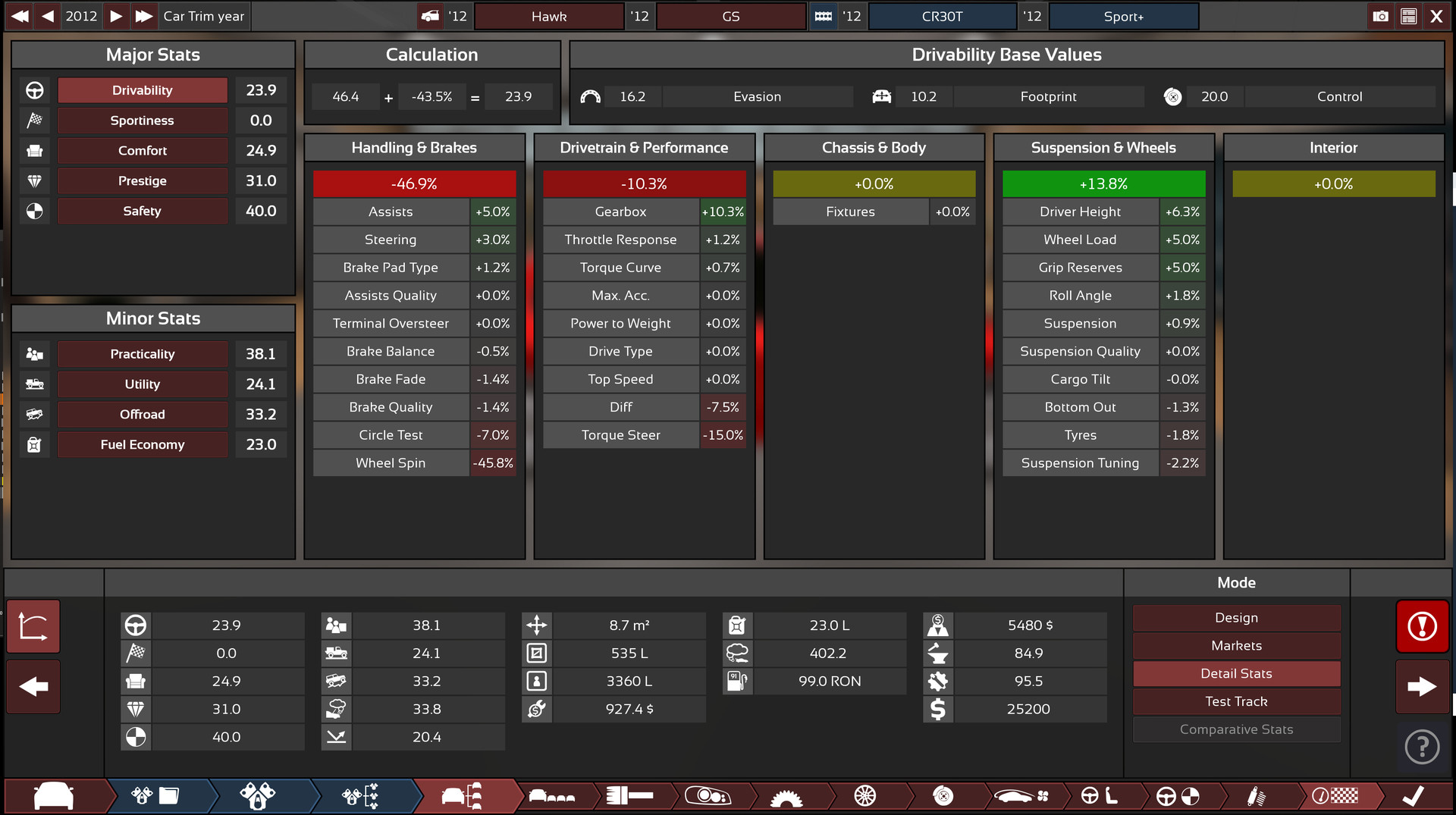
Task: Open the red warning alert icon
Action: coord(1422,626)
